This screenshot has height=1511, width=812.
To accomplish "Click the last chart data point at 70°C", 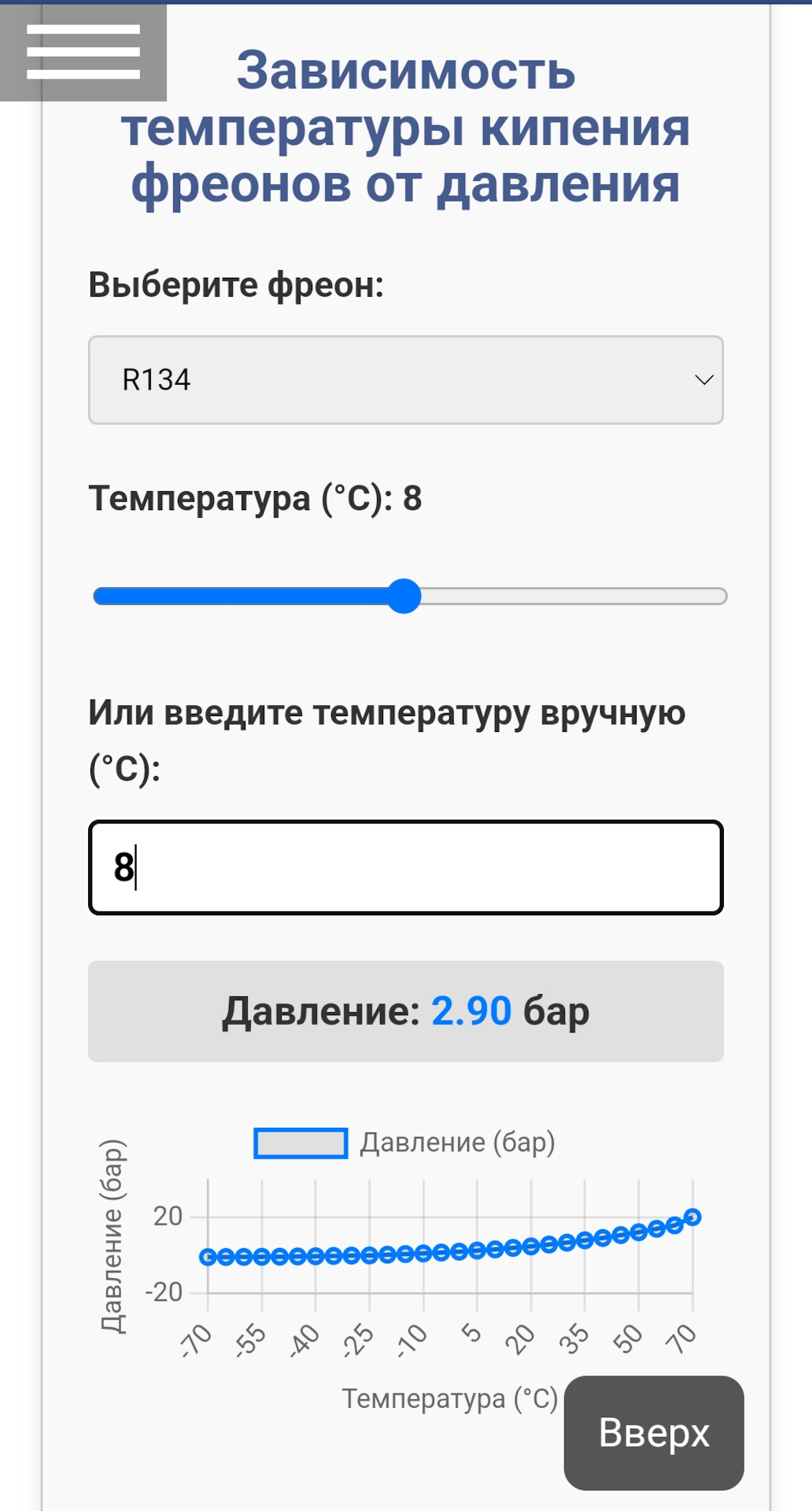I will click(x=692, y=1217).
